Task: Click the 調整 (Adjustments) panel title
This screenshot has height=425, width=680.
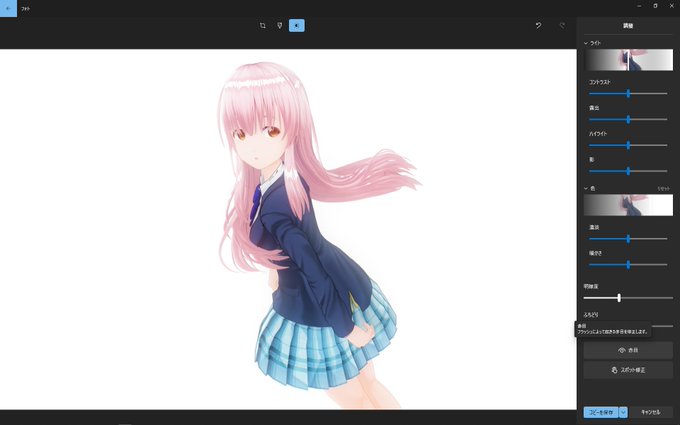Action: pyautogui.click(x=628, y=26)
